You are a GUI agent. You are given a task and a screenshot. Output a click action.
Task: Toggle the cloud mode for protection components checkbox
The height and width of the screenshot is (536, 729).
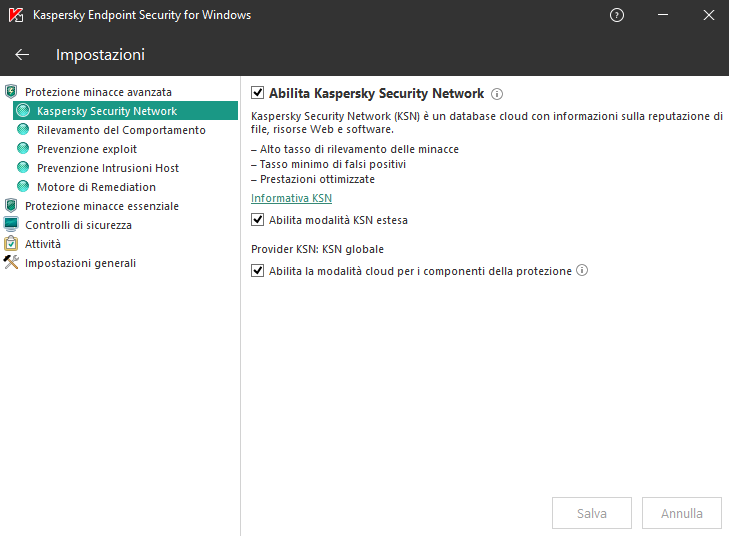click(x=258, y=271)
